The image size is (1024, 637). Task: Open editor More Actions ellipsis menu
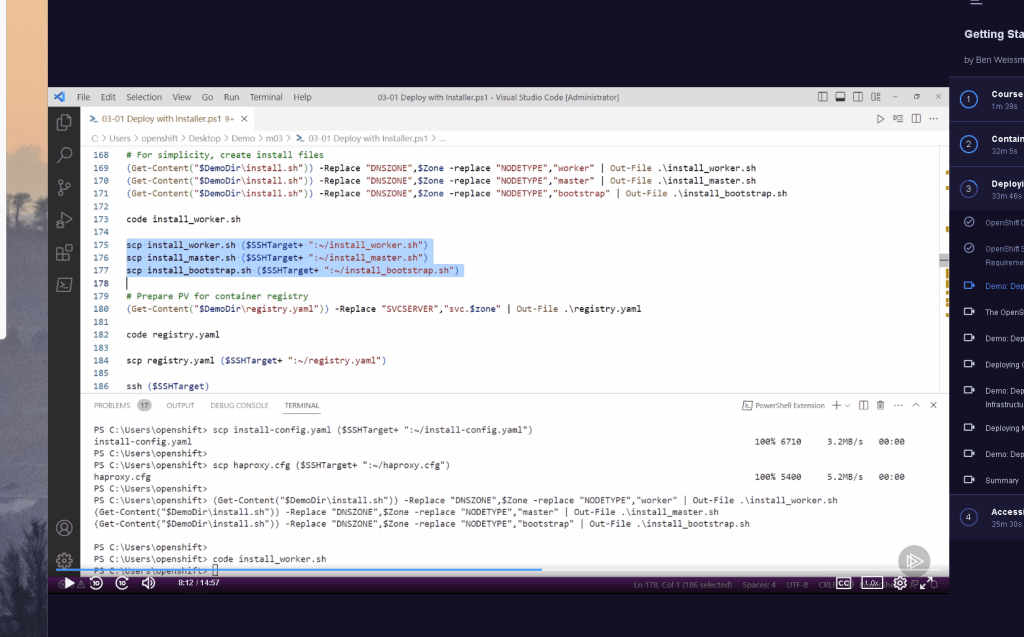click(934, 119)
